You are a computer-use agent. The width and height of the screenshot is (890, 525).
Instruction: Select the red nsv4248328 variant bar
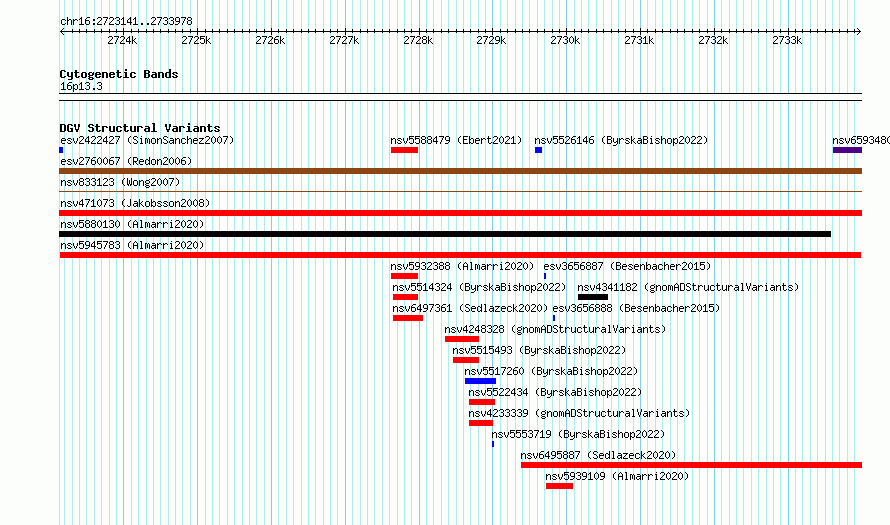point(461,339)
